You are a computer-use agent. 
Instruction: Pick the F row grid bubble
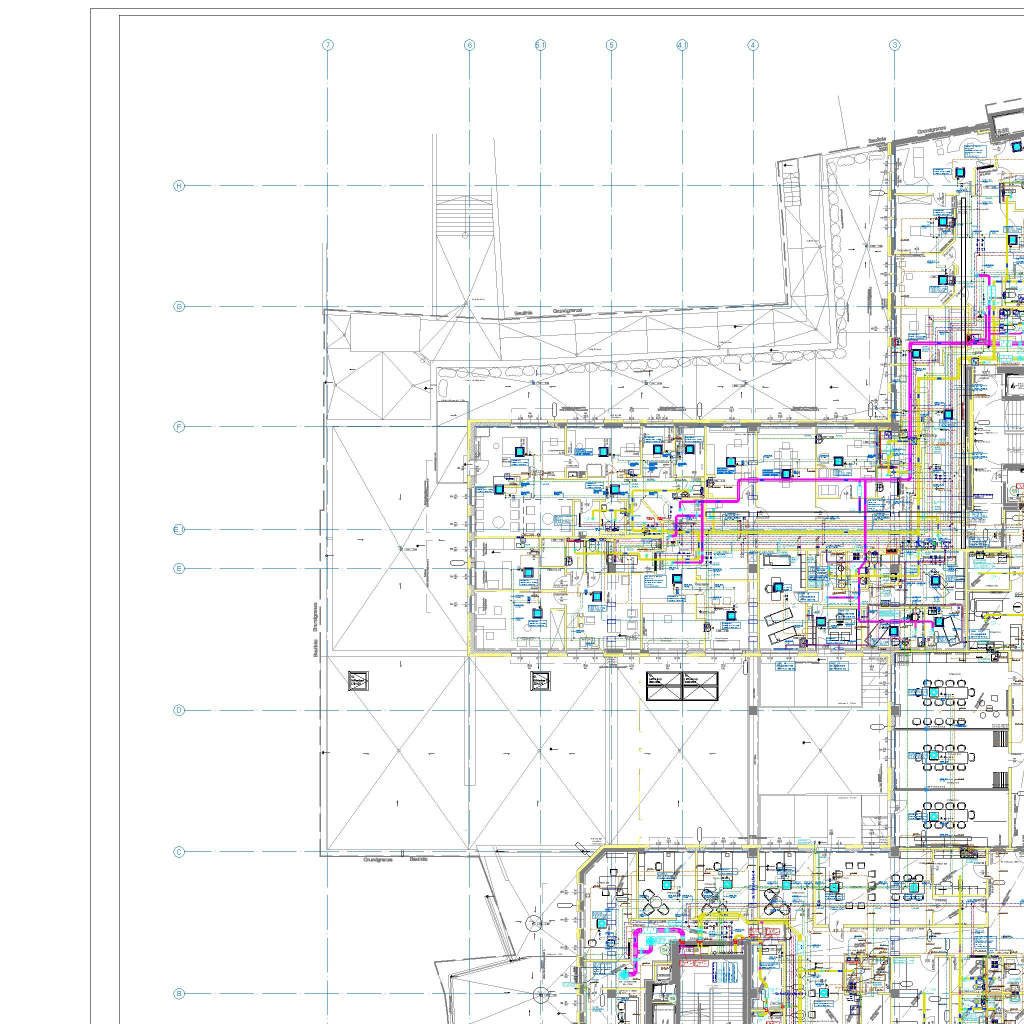[x=179, y=427]
